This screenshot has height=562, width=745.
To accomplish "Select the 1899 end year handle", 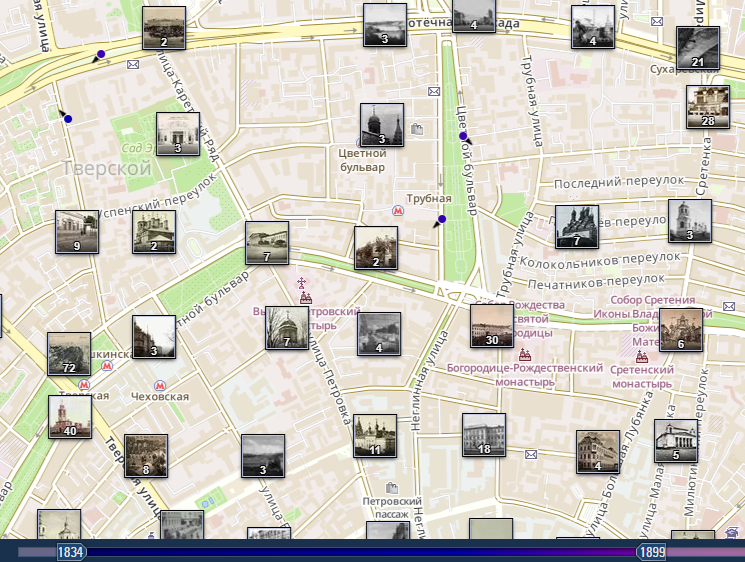I will tap(651, 552).
